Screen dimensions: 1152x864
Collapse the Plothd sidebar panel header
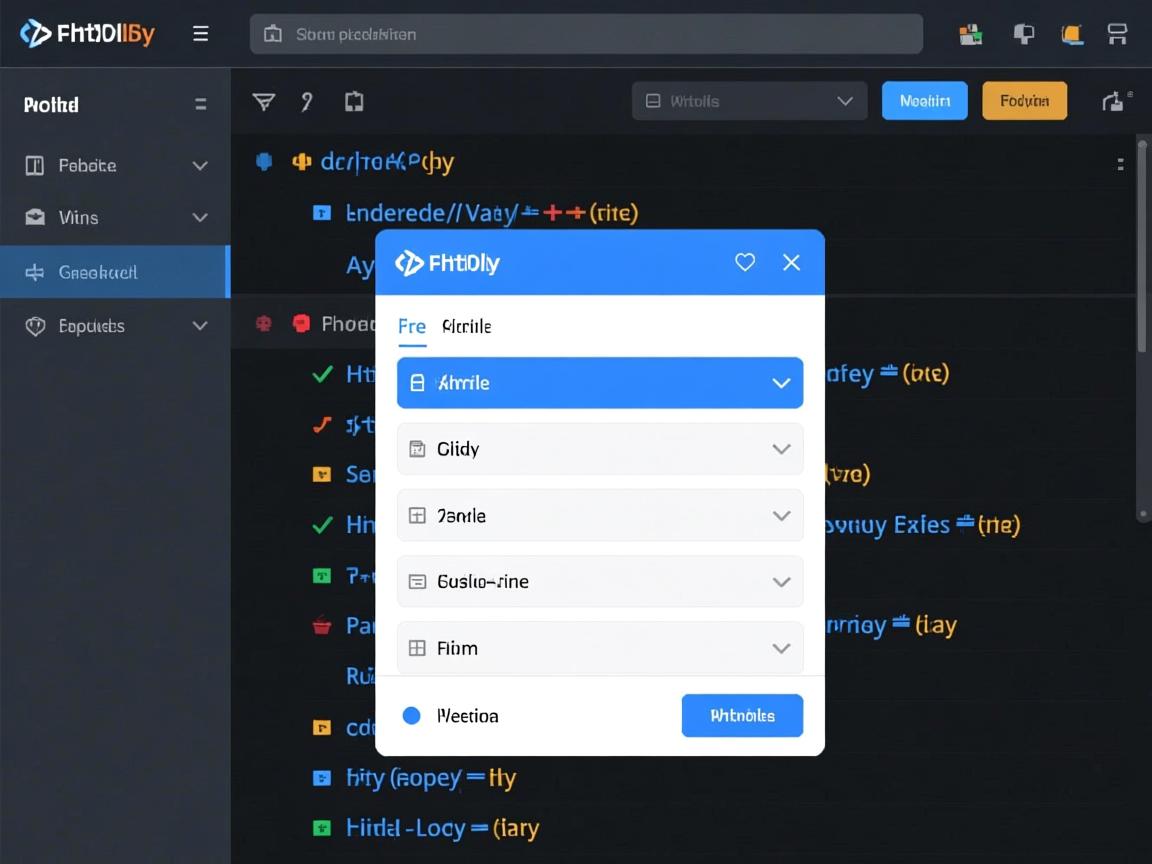(200, 103)
